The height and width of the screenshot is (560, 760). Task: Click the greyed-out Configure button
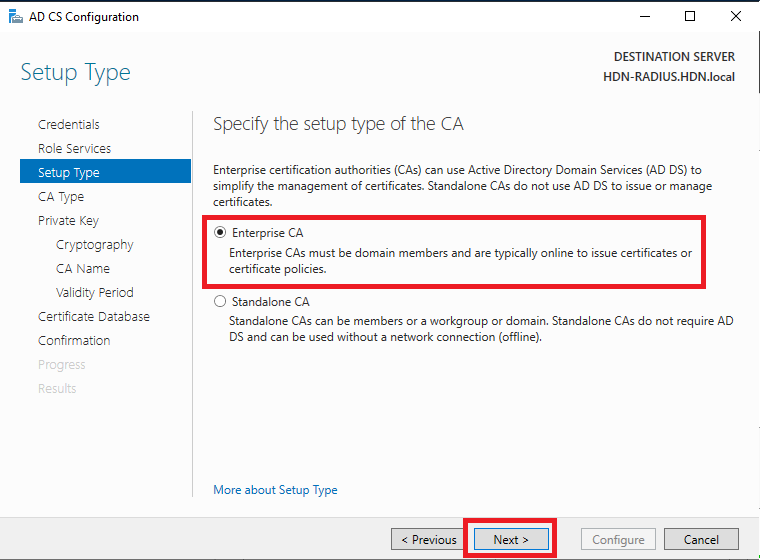(x=618, y=539)
